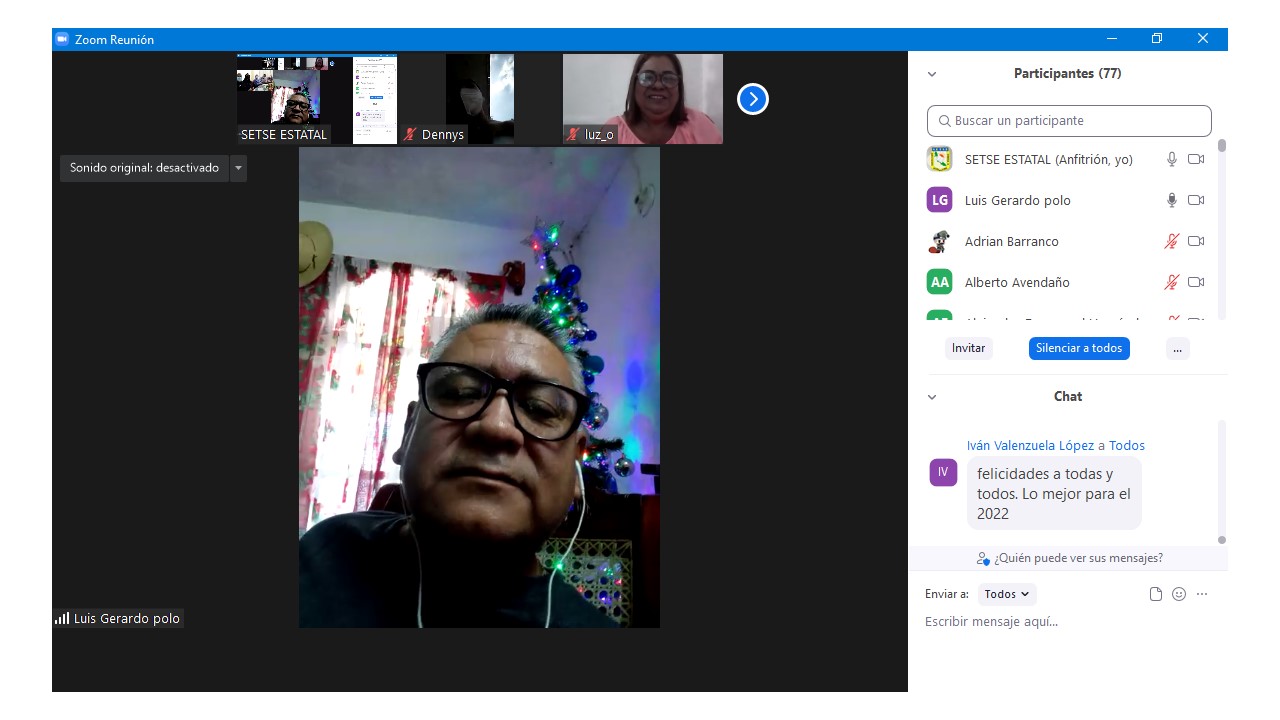Focus the Buscar un participante field

click(1069, 121)
